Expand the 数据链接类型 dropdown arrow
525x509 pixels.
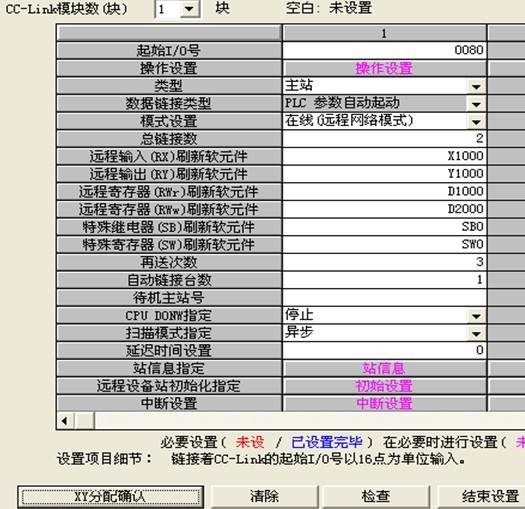476,103
